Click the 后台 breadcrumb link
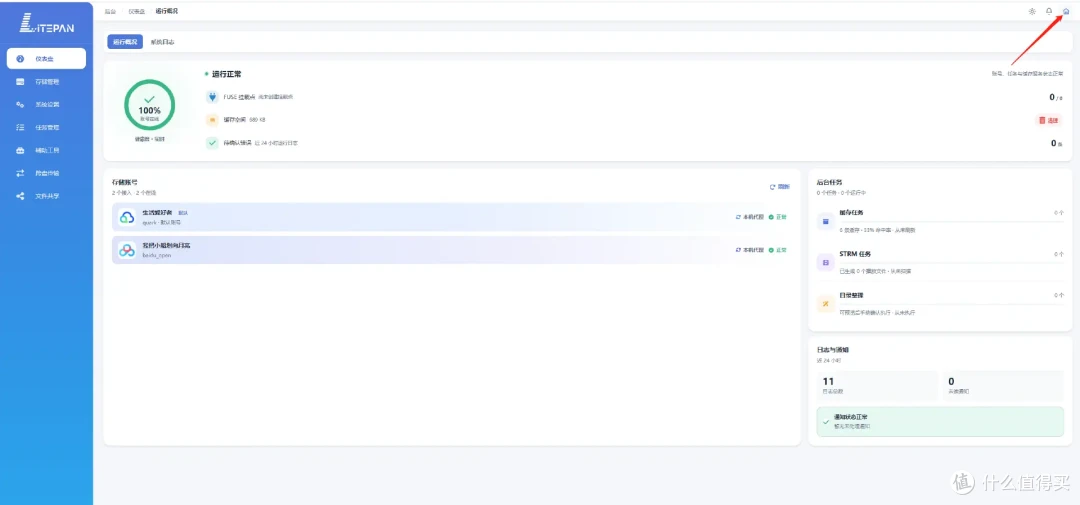Image resolution: width=1080 pixels, height=505 pixels. click(x=110, y=11)
